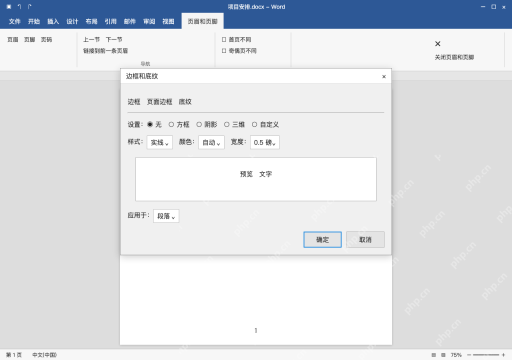The width and height of the screenshot is (512, 360).
Task: Click the view icon beside 75% in the status bar
Action: [443, 355]
